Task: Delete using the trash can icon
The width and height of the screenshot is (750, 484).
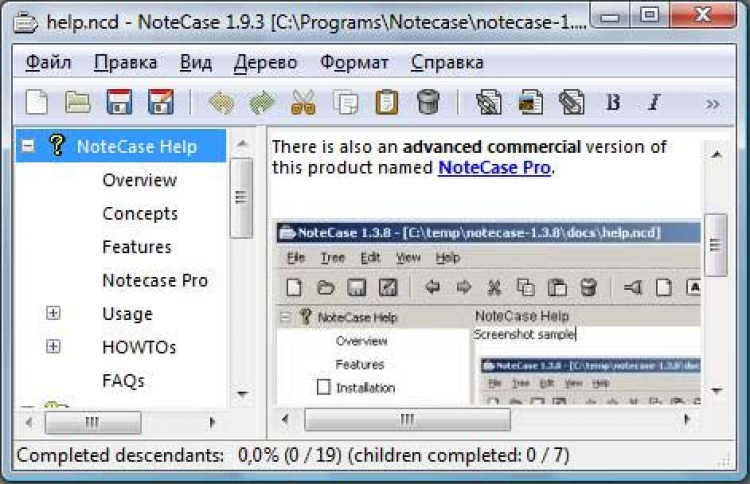Action: coord(428,102)
